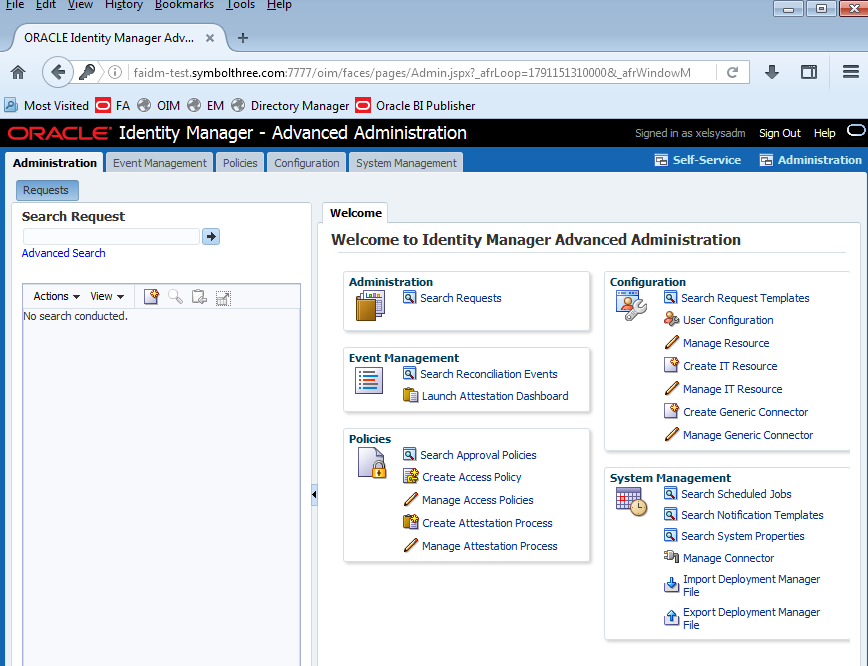
Task: Click the Advanced Search link
Action: pos(64,253)
